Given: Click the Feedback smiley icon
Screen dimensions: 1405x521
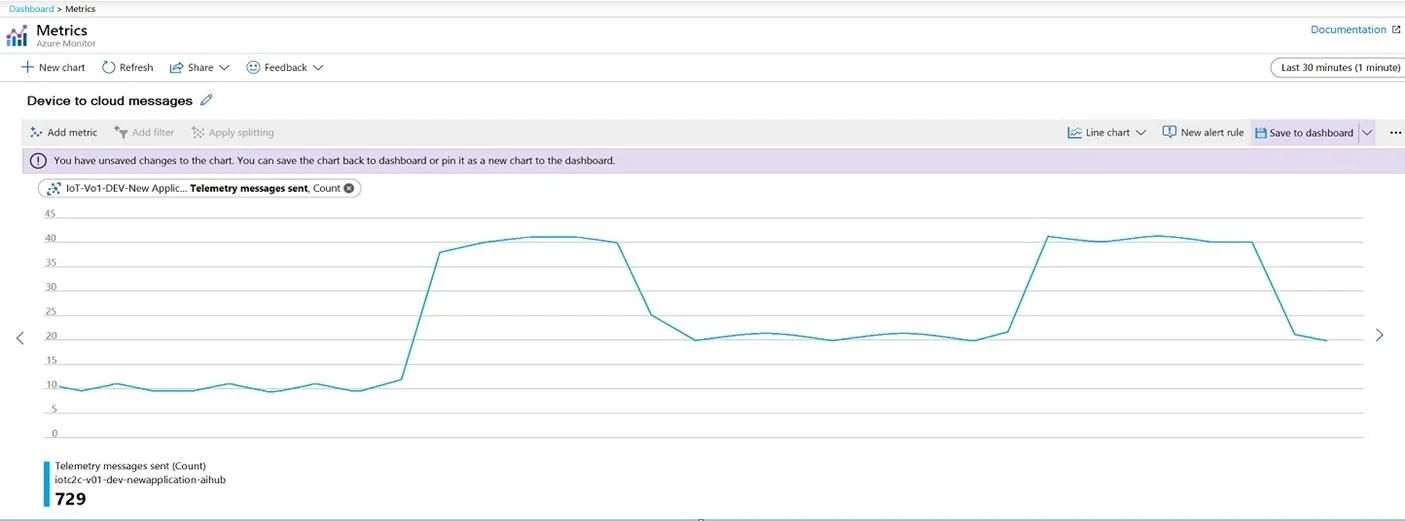Looking at the screenshot, I should click(x=253, y=67).
